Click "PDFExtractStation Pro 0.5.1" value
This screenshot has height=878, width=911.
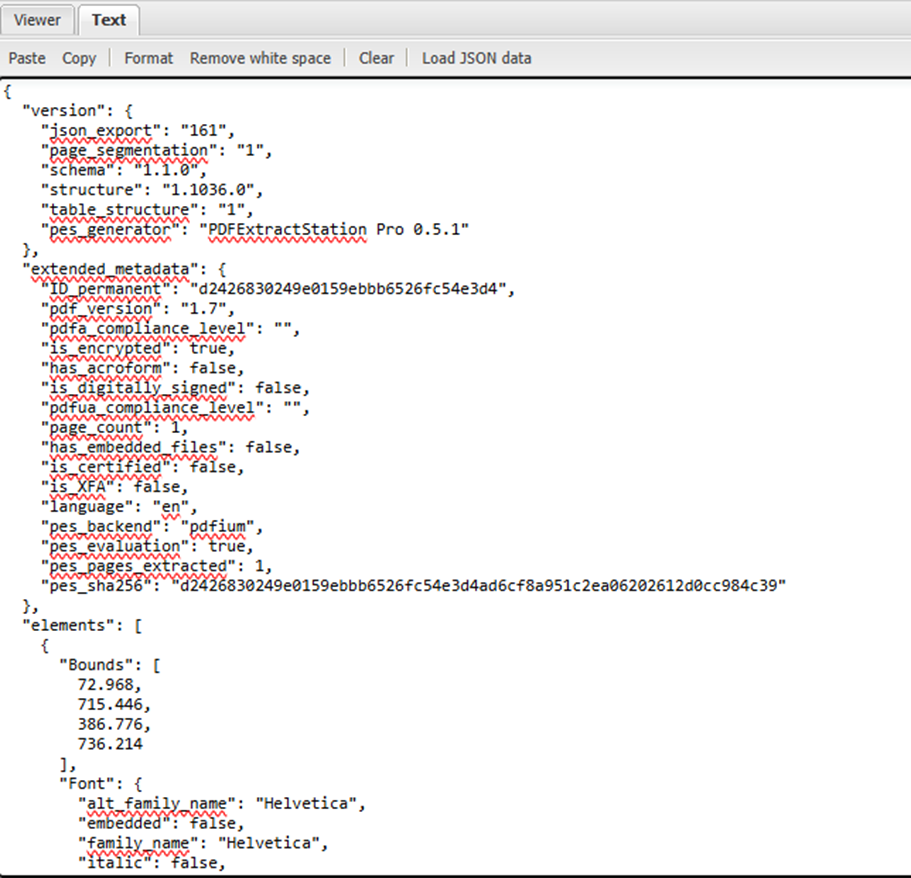pyautogui.click(x=334, y=230)
